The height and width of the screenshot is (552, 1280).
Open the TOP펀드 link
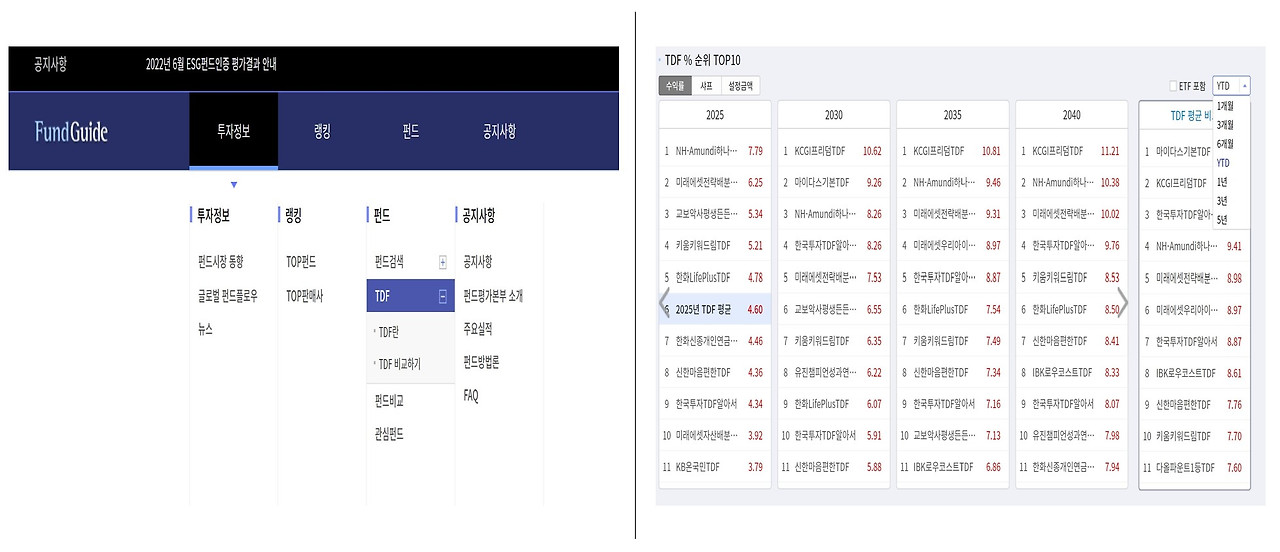point(301,262)
